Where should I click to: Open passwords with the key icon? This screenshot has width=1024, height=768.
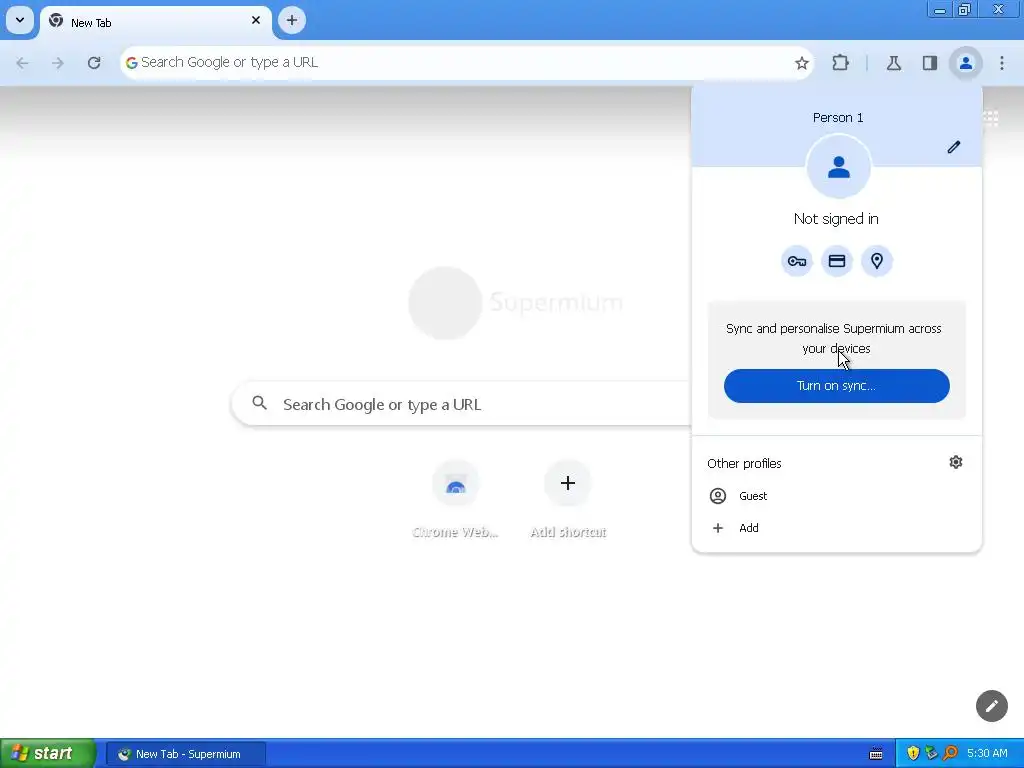[797, 261]
